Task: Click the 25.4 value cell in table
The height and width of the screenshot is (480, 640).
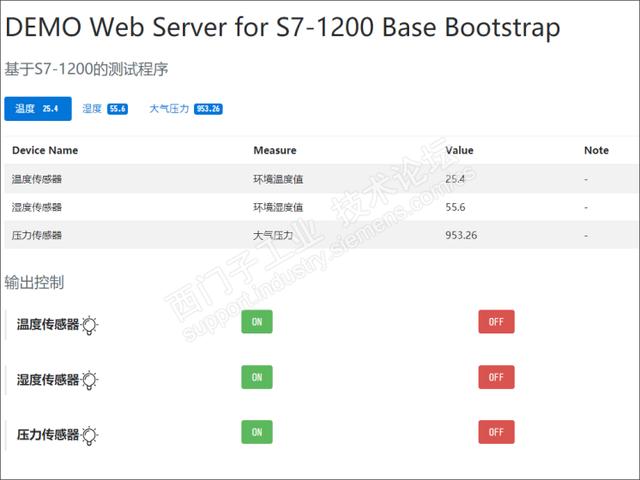Action: (455, 179)
